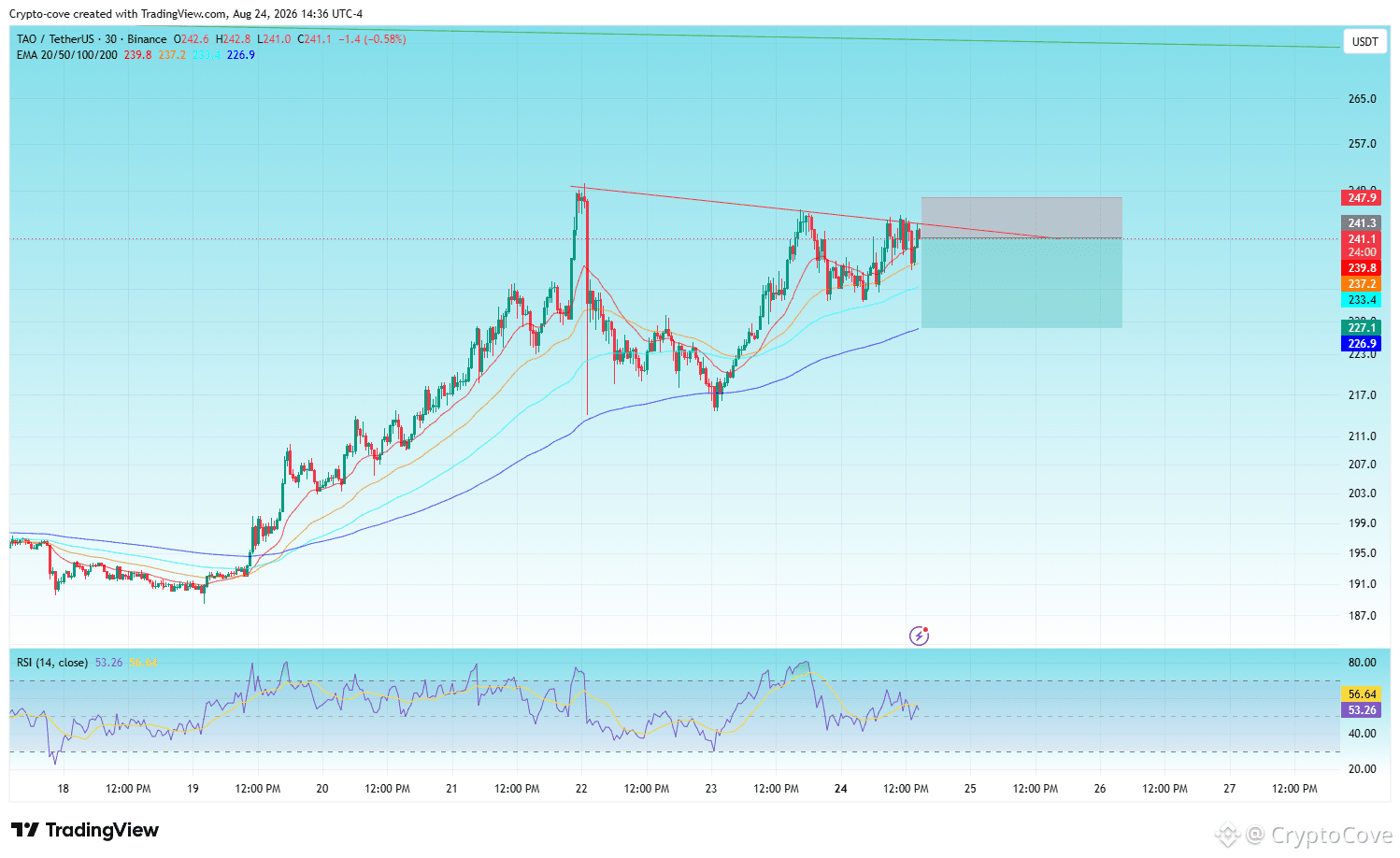Viewport: 1400px width, 858px height.
Task: Click the 239.8 EMA 20 legend value
Action: [137, 55]
